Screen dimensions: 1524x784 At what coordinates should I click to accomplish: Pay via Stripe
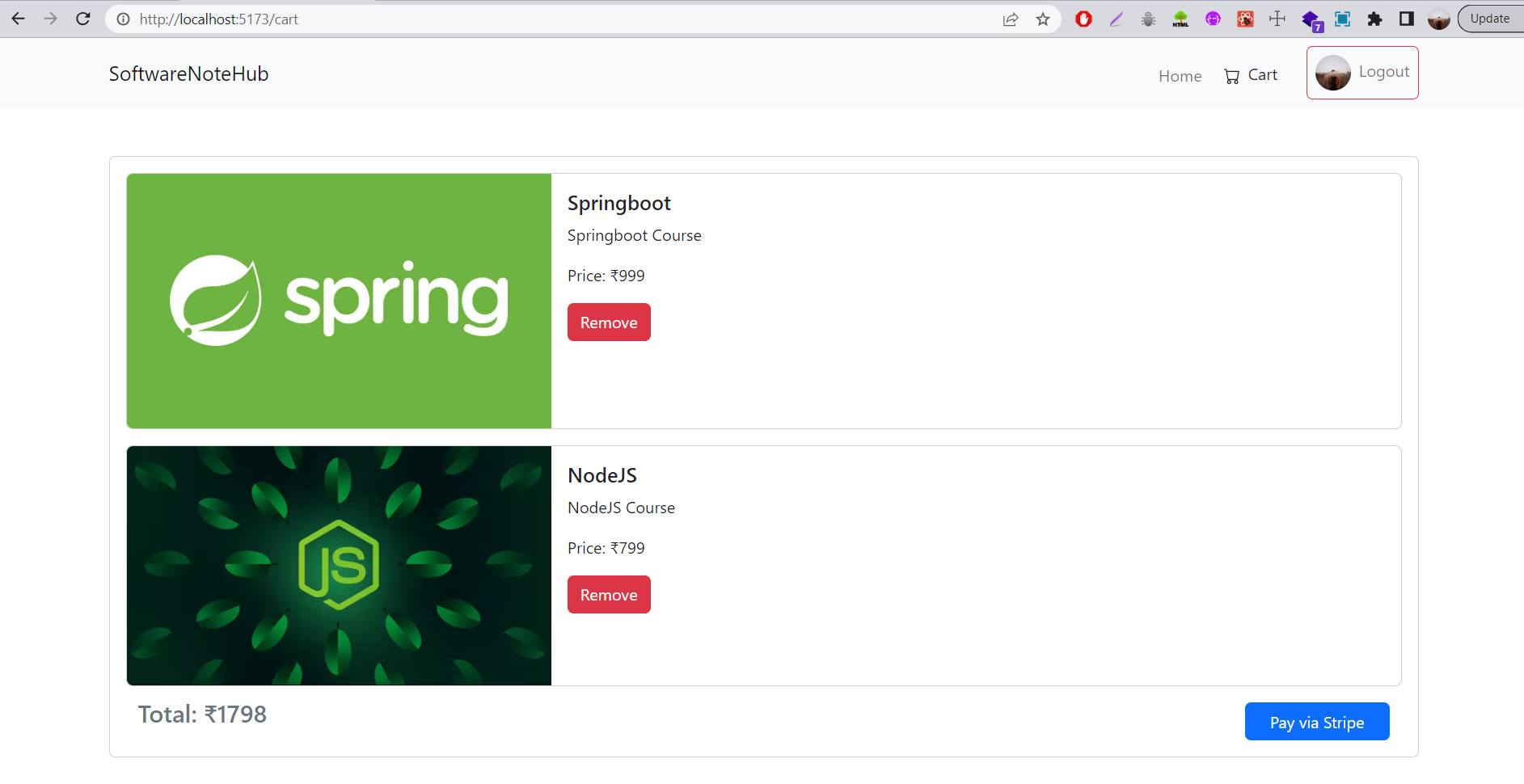1317,722
